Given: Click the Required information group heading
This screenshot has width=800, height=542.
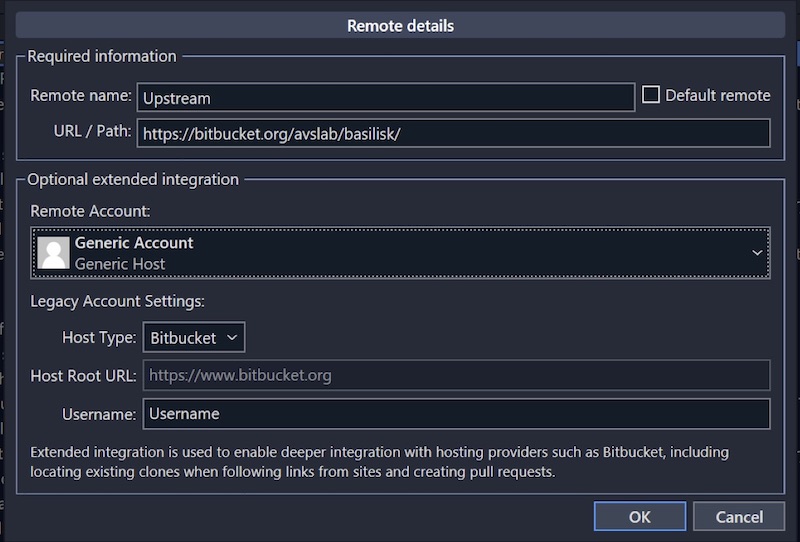Looking at the screenshot, I should click(102, 56).
